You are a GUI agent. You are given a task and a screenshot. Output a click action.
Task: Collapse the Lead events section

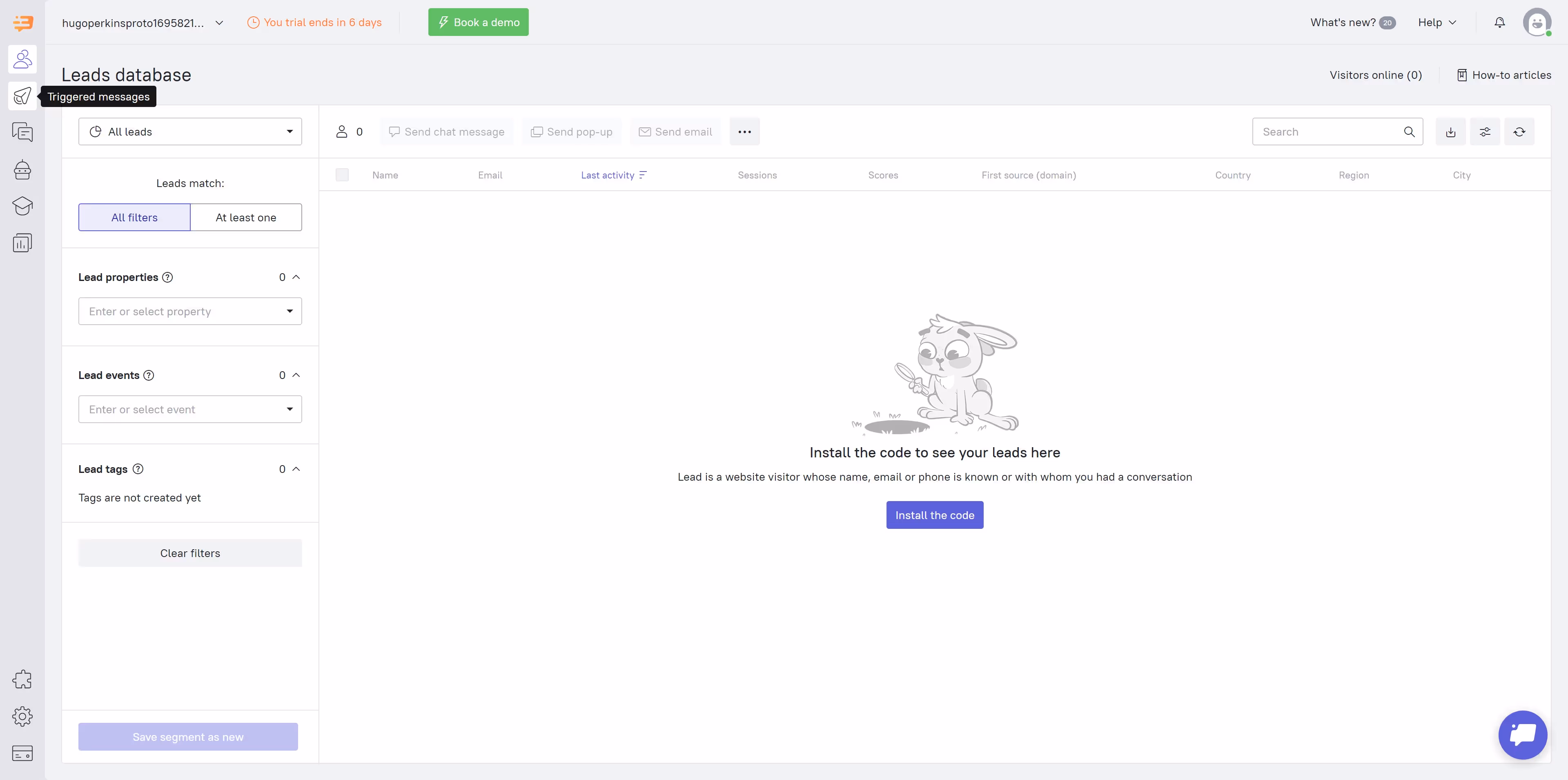pyautogui.click(x=296, y=375)
